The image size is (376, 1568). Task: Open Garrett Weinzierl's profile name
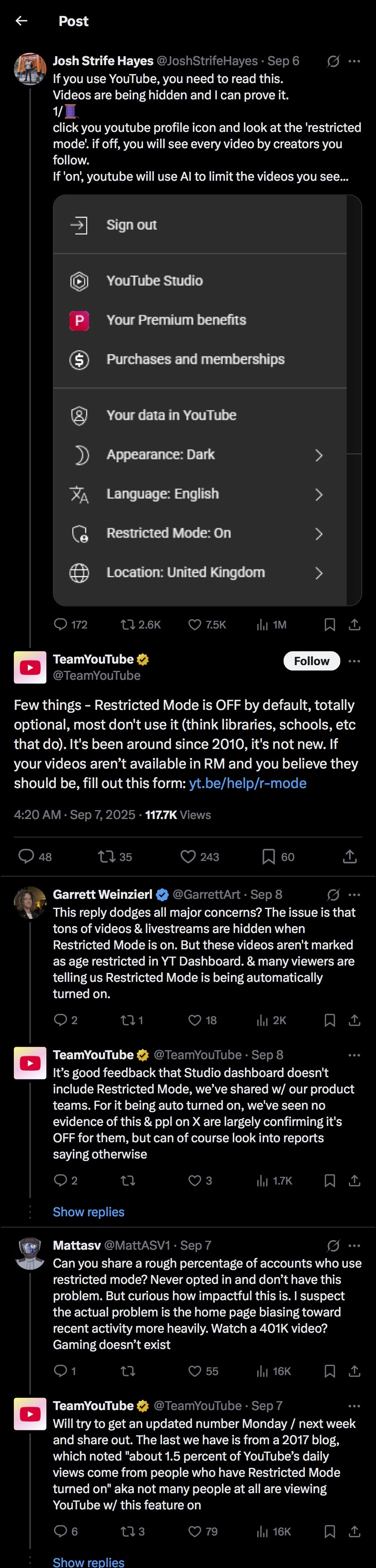(102, 894)
